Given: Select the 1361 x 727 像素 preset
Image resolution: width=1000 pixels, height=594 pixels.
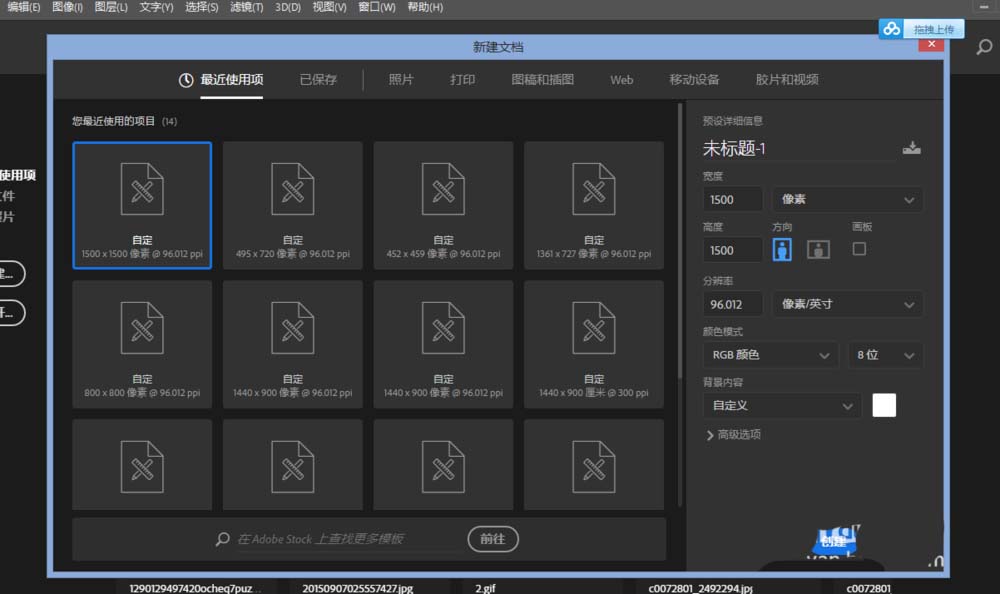Looking at the screenshot, I should click(x=594, y=205).
